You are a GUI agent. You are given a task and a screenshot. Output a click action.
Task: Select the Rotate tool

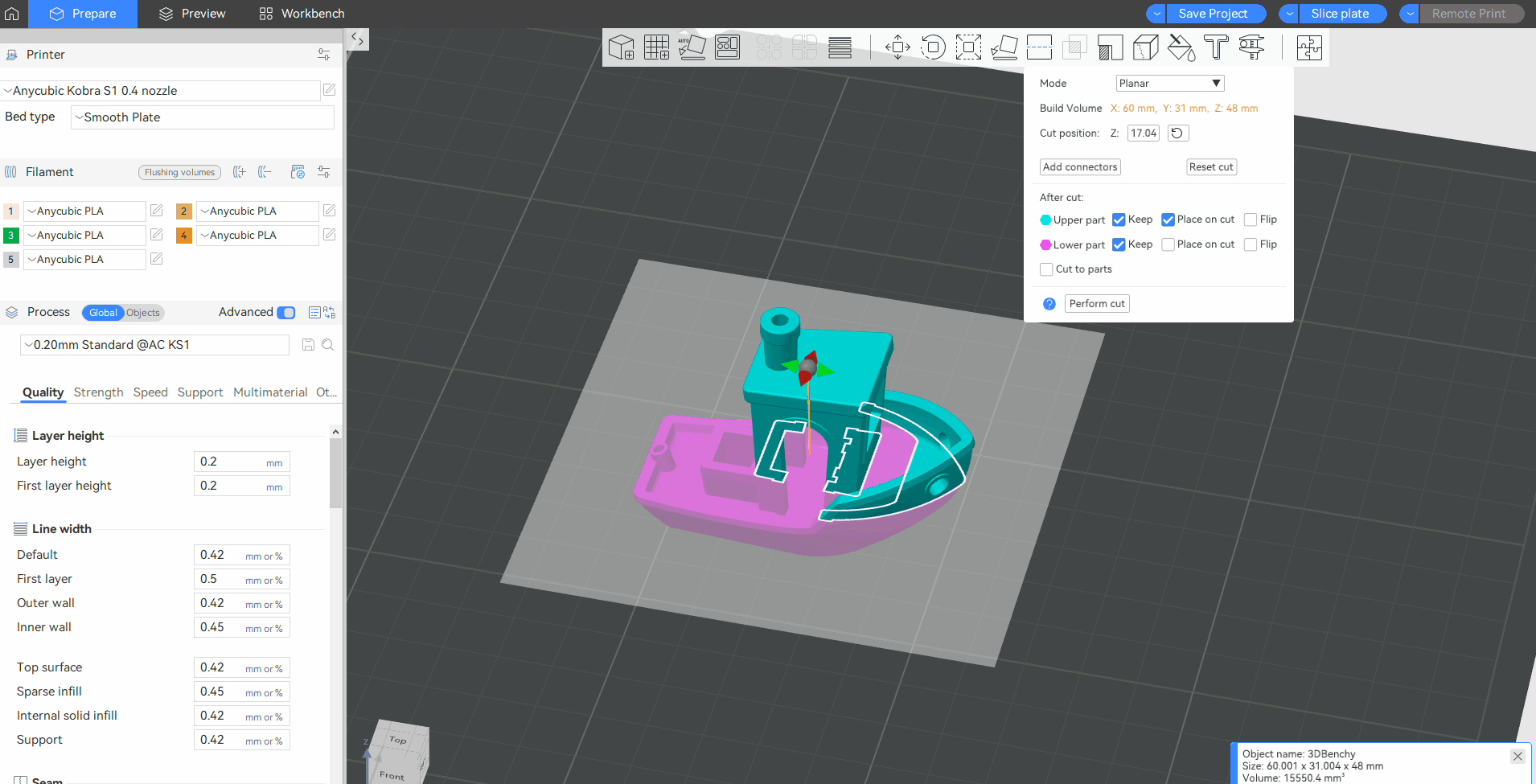coord(933,47)
